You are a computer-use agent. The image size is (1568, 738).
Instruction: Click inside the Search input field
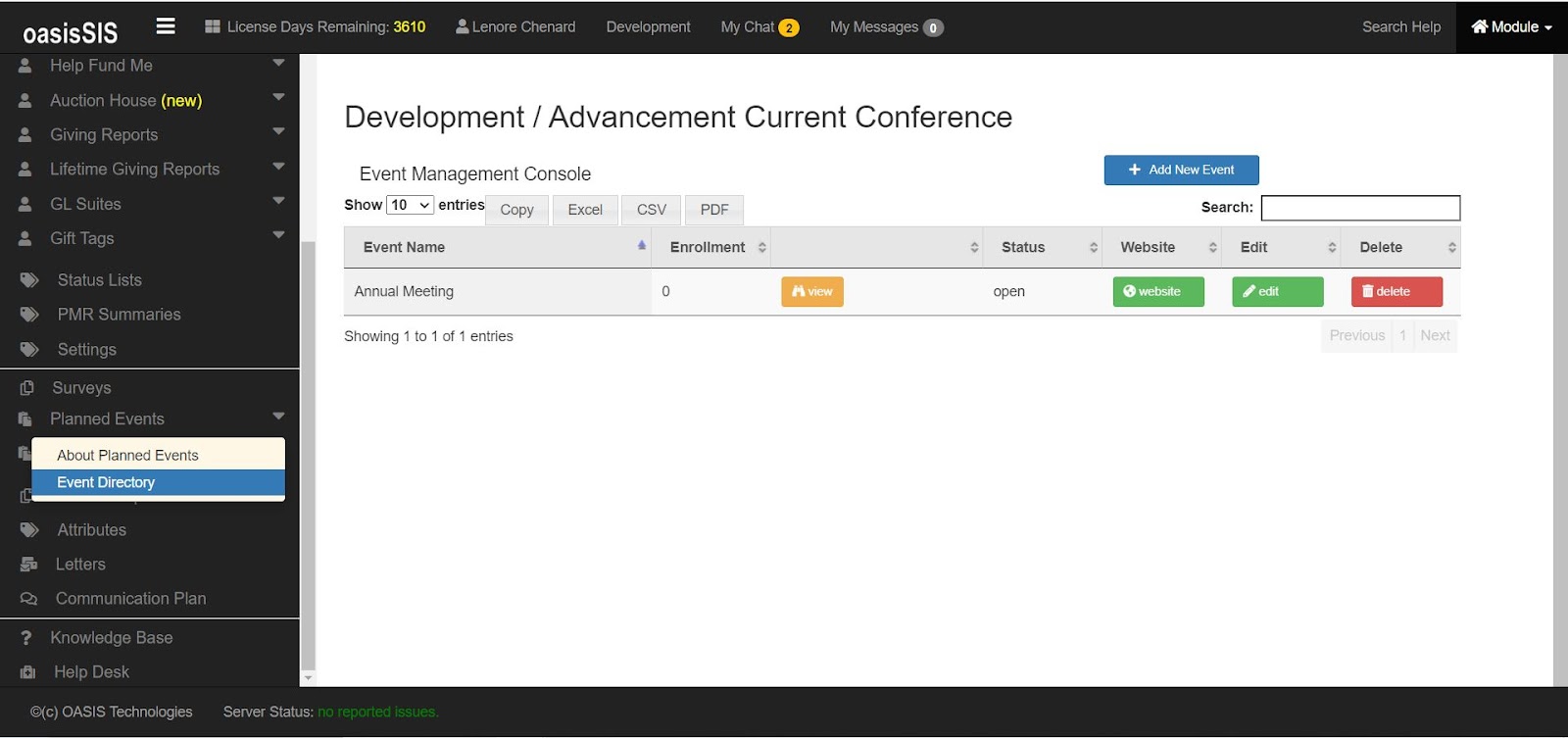pyautogui.click(x=1360, y=208)
